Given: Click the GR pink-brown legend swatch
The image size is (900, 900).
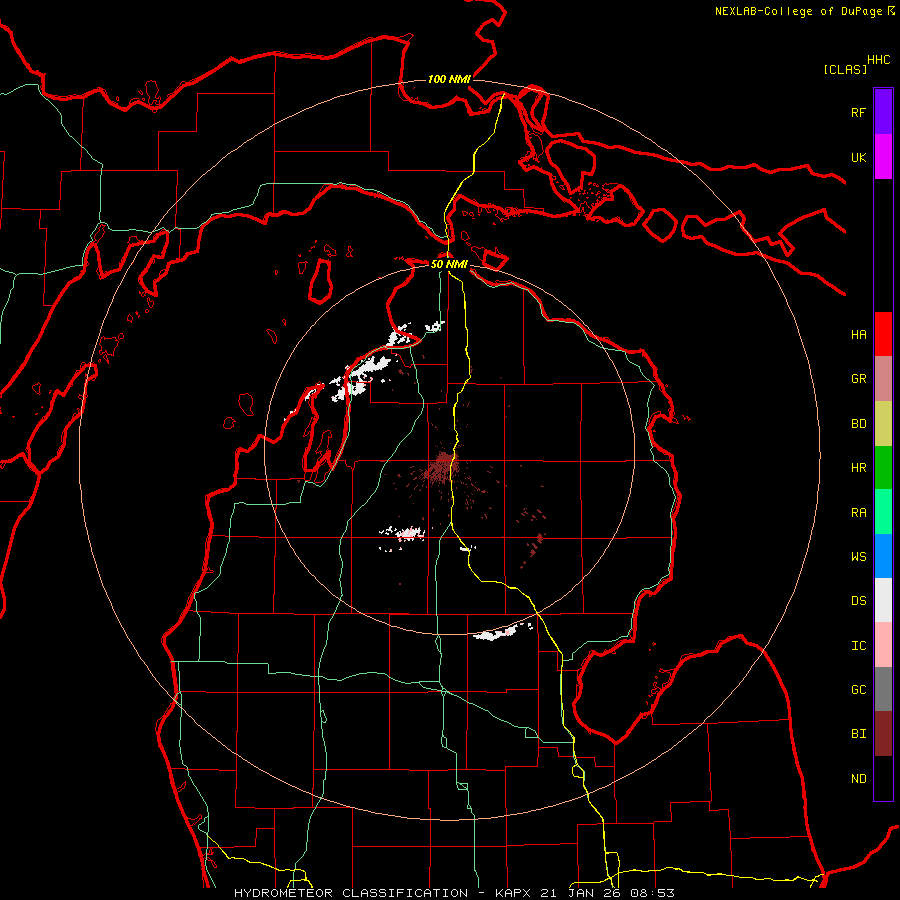Looking at the screenshot, I should [883, 379].
